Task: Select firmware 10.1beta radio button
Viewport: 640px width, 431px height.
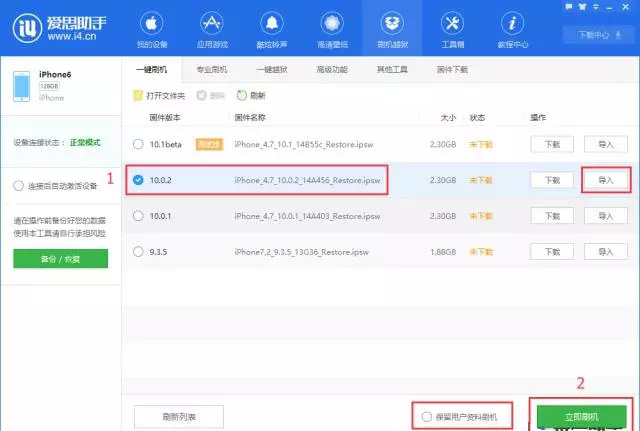Action: coord(138,144)
